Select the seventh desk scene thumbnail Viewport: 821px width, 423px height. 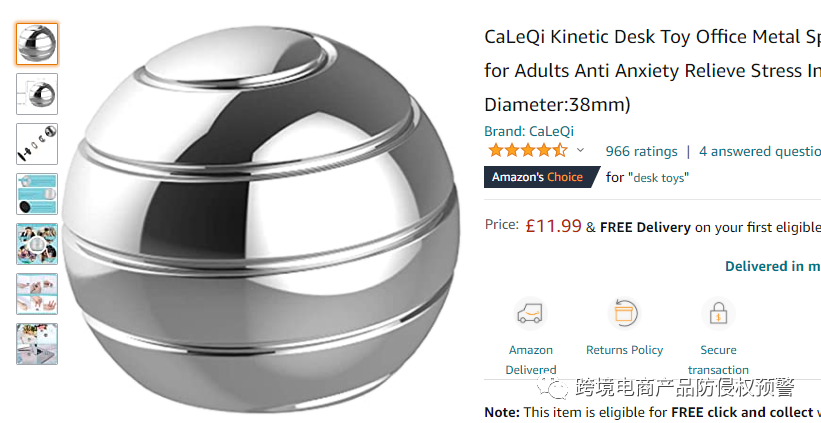pos(37,344)
